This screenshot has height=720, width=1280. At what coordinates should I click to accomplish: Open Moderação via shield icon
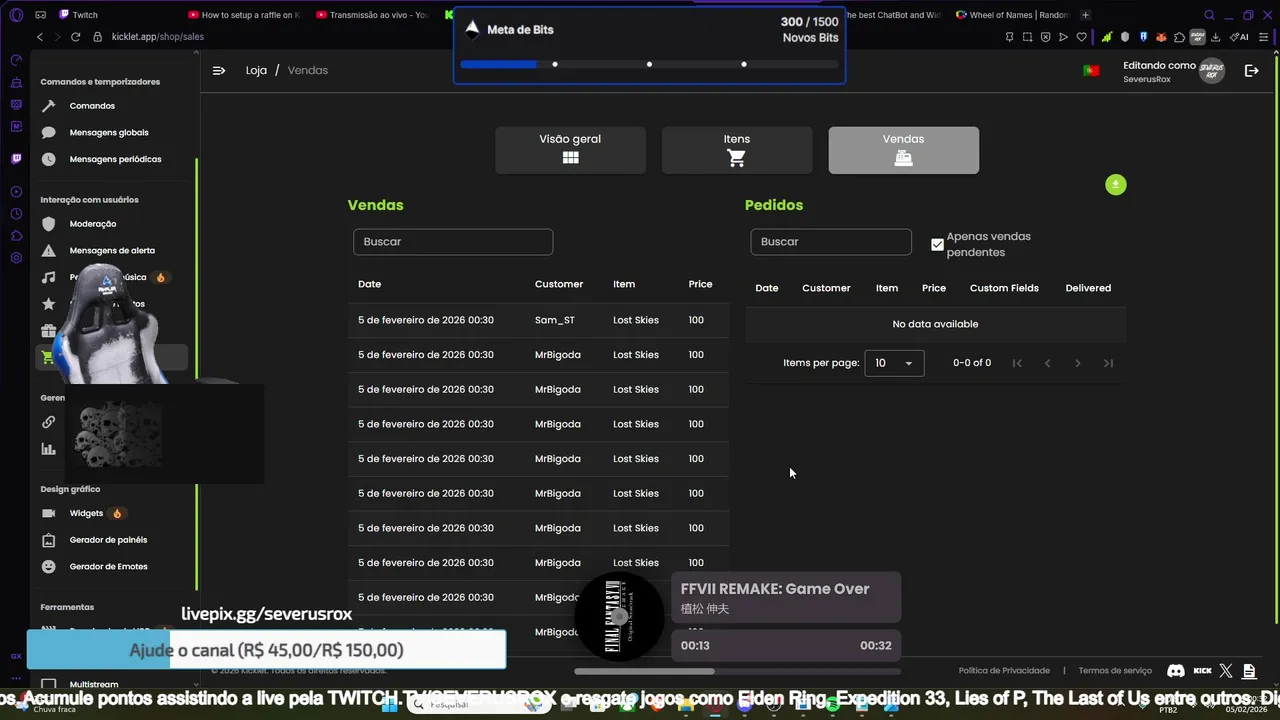pyautogui.click(x=48, y=224)
